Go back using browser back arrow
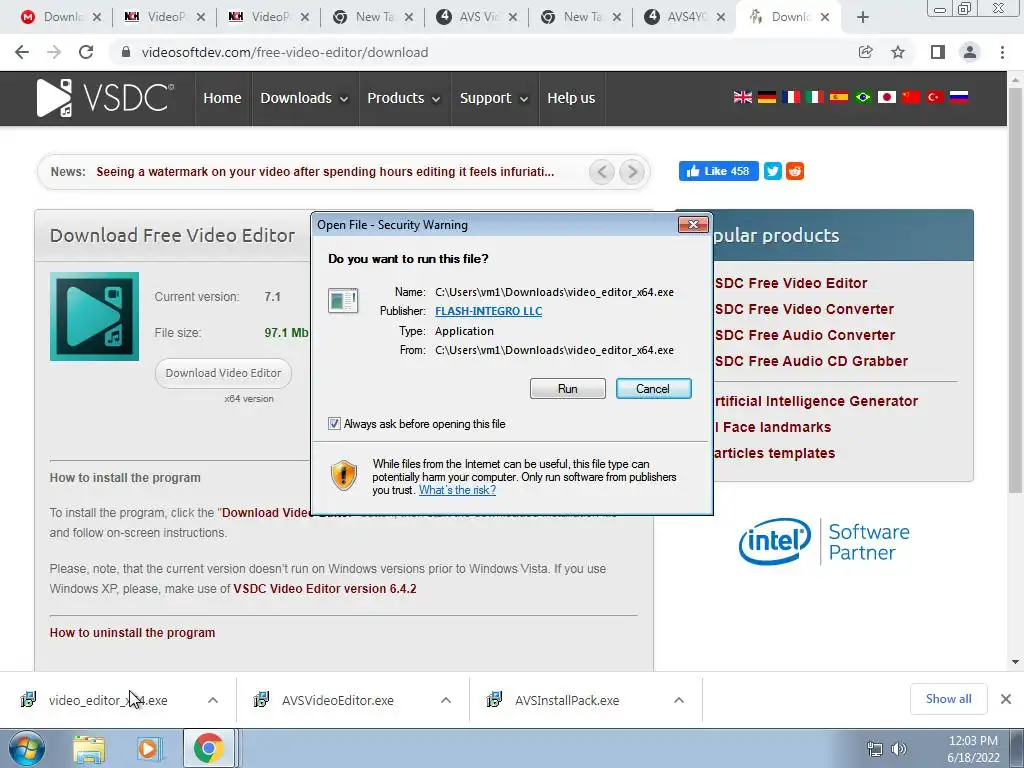The height and width of the screenshot is (768, 1024). tap(22, 52)
